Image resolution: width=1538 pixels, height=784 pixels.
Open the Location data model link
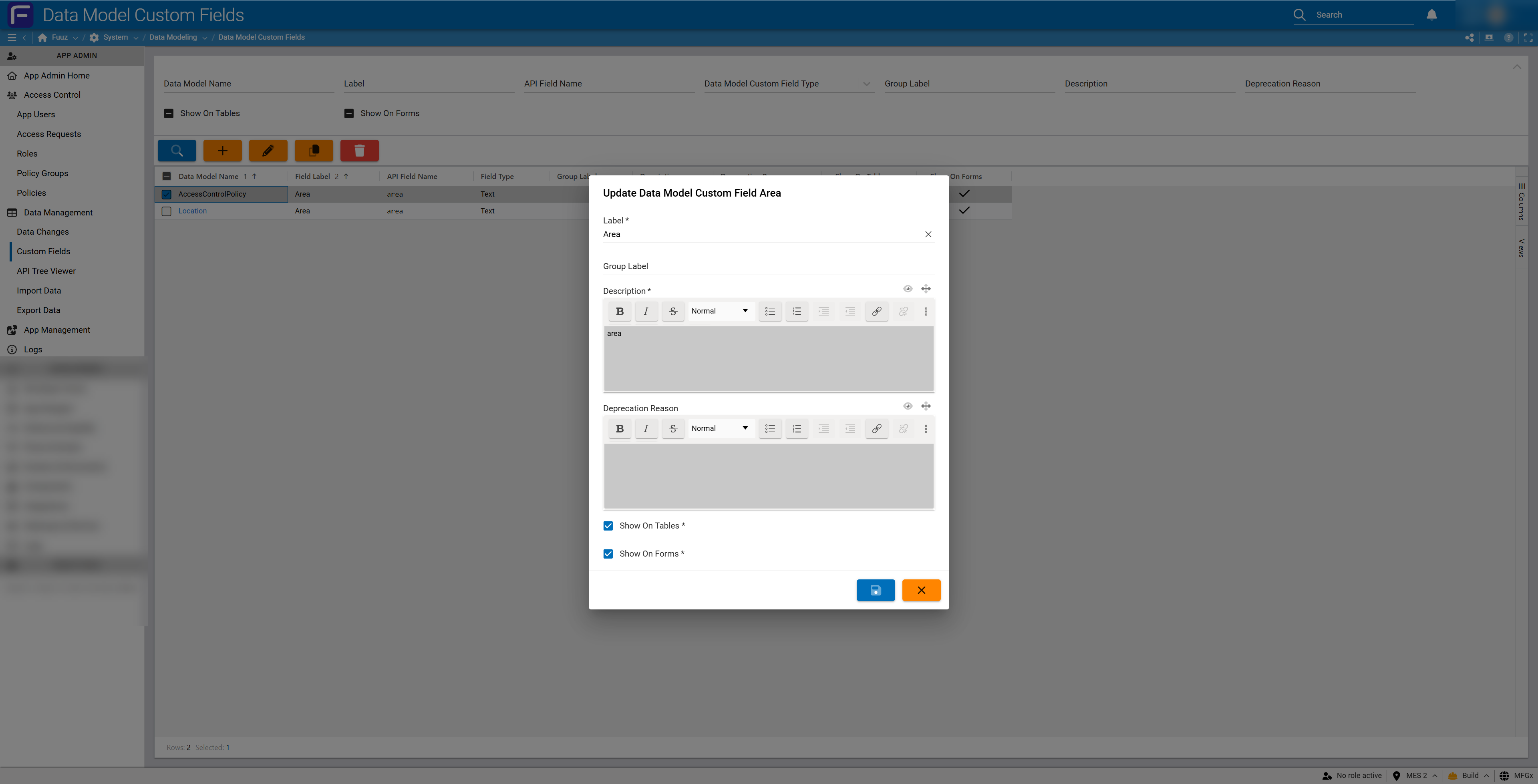(192, 211)
